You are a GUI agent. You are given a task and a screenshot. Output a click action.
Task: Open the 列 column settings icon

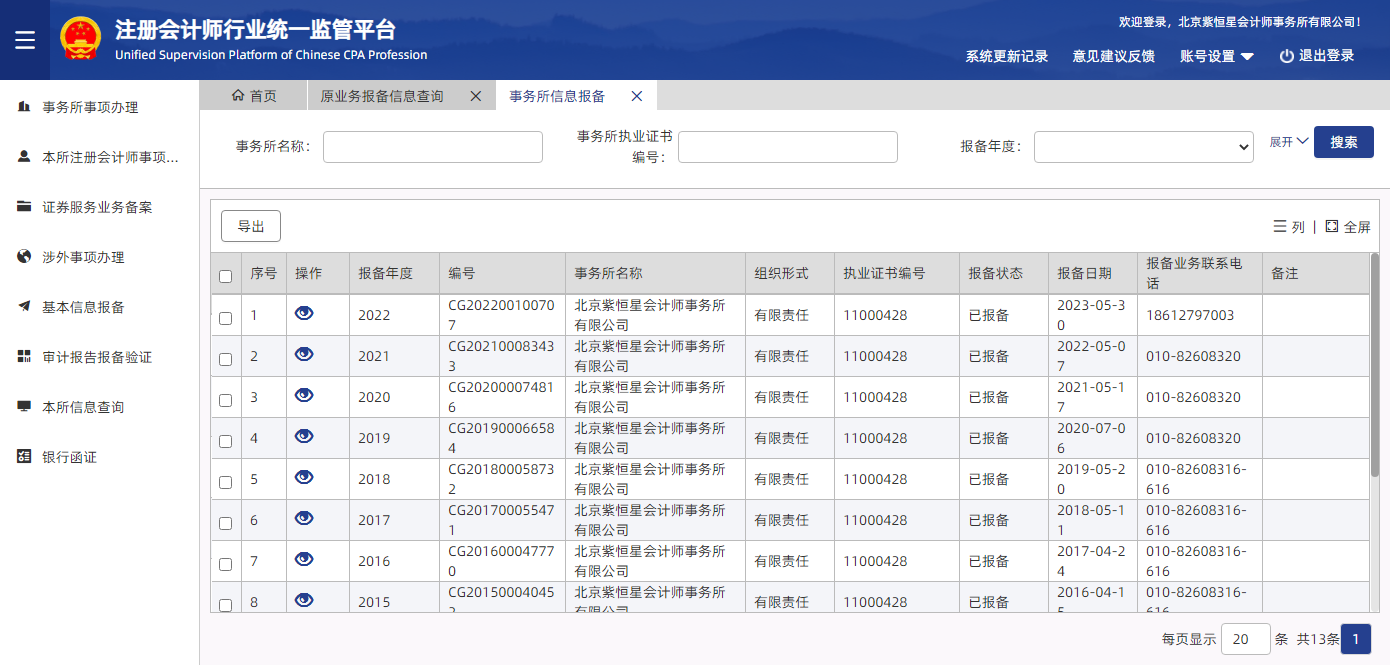(x=1279, y=227)
